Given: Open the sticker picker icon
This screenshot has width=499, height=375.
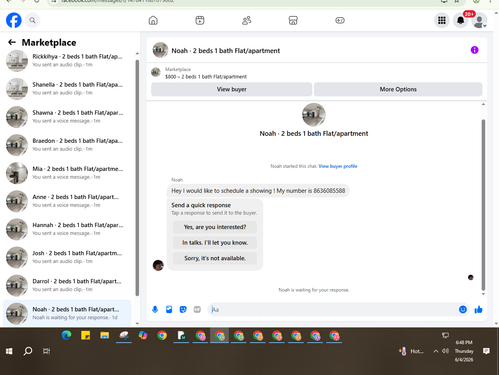Looking at the screenshot, I should pos(183,310).
